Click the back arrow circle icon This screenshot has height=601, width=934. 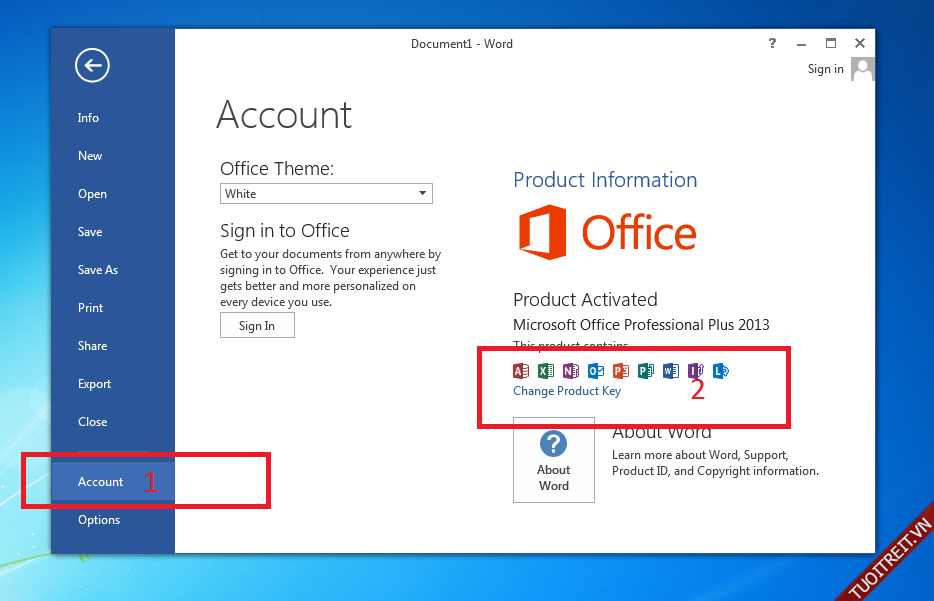pos(92,66)
